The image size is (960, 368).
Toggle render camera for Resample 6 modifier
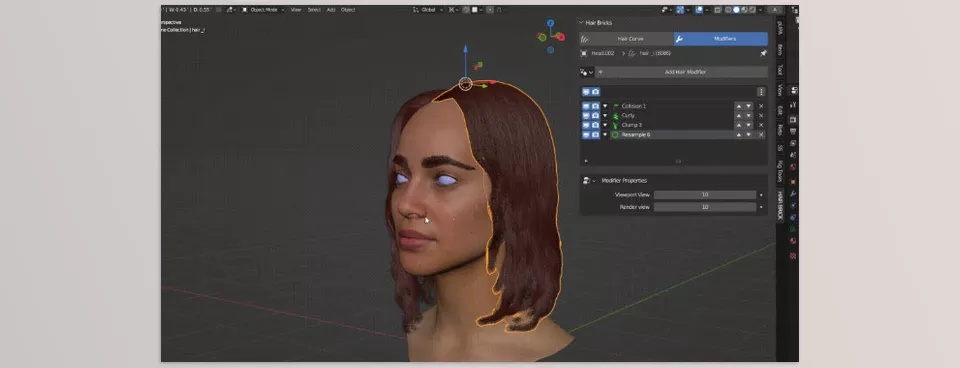point(595,135)
